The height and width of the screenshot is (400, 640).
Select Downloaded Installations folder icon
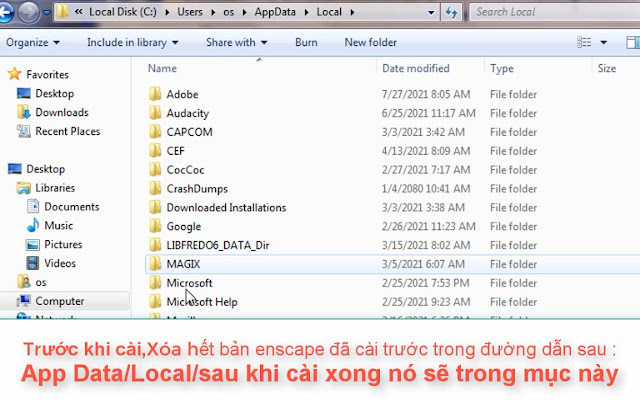tap(155, 207)
